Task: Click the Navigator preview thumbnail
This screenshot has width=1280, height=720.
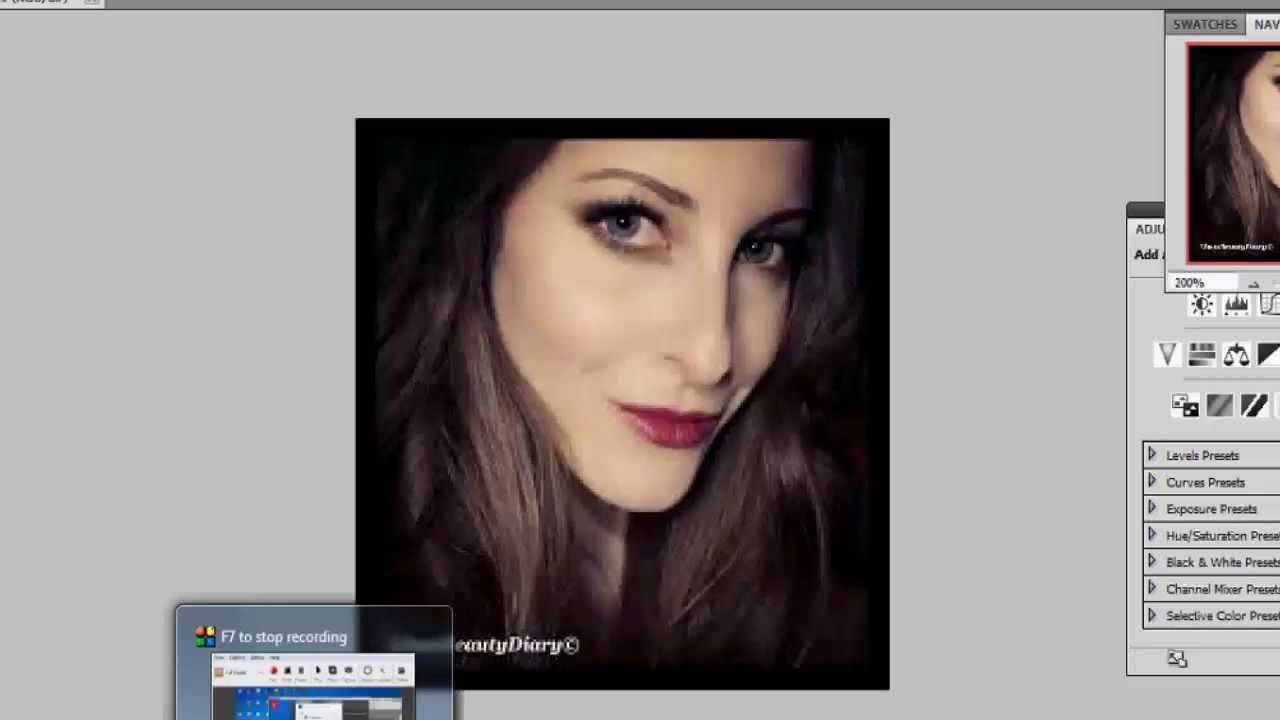Action: point(1233,154)
